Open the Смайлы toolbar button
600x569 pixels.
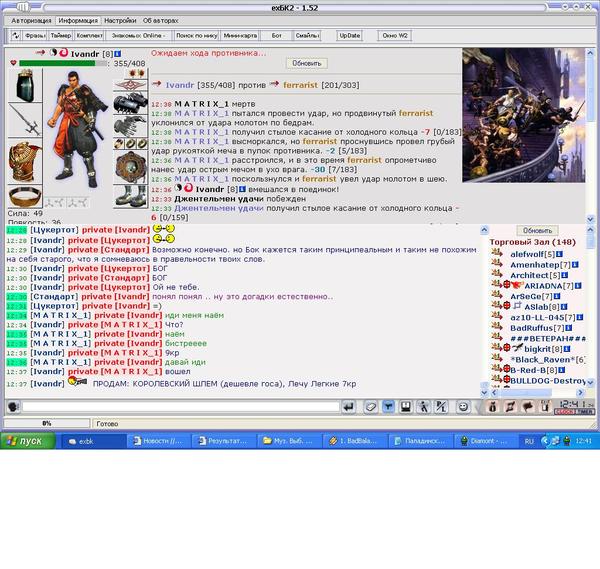pos(307,36)
